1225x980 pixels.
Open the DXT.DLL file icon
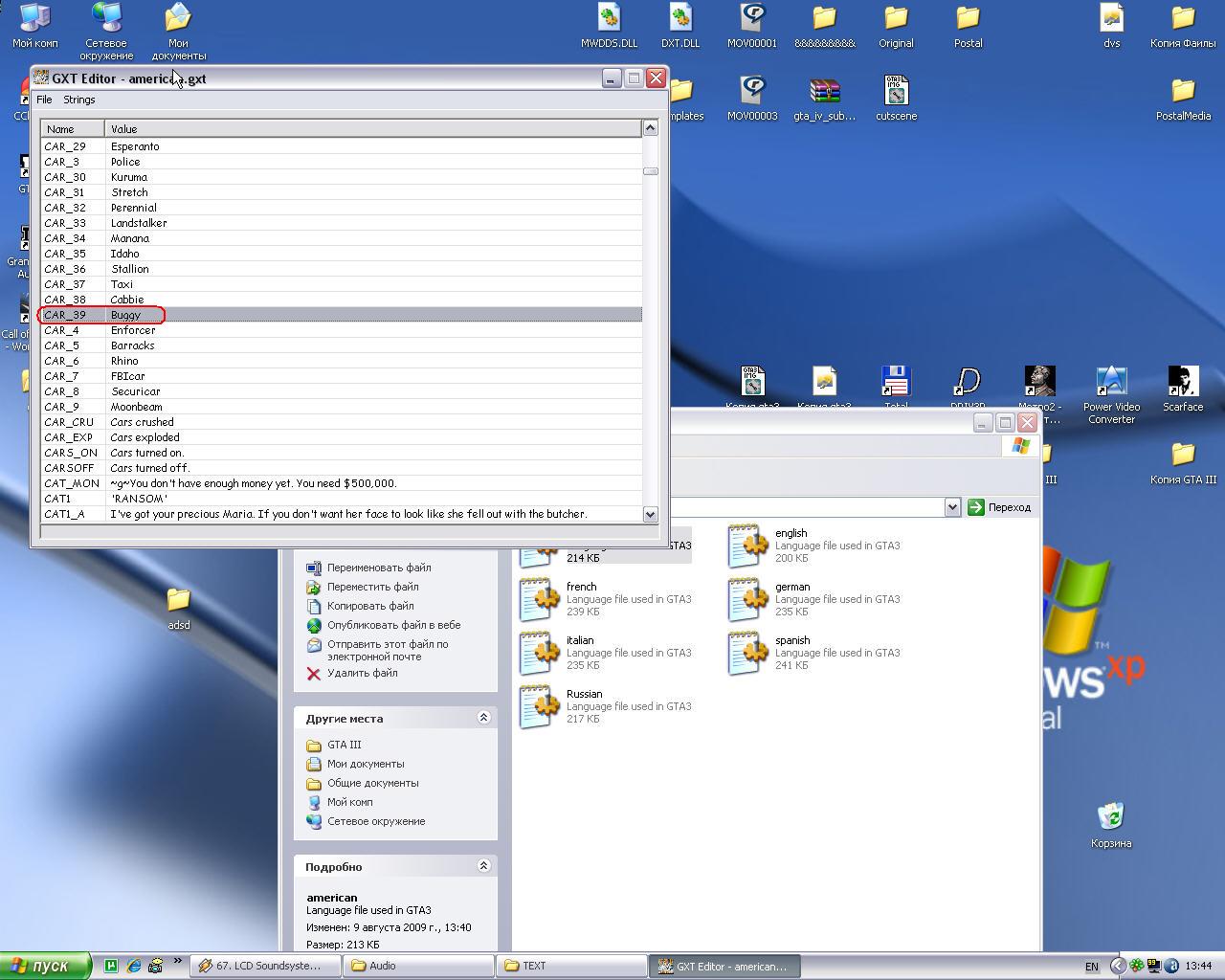coord(680,20)
